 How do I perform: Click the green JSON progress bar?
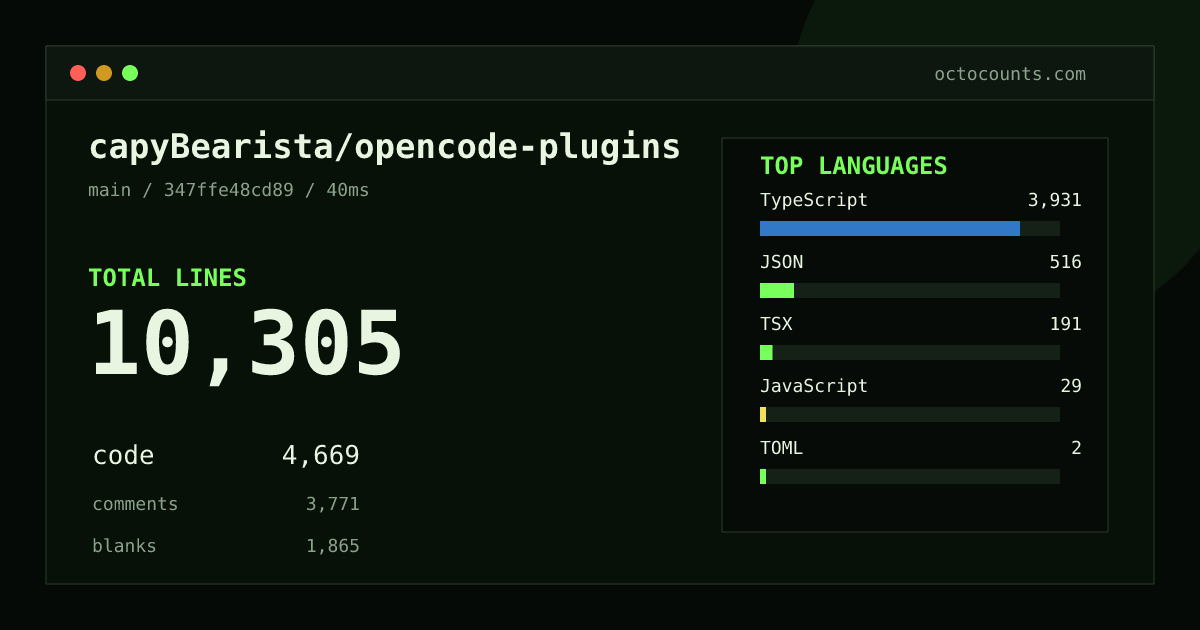pyautogui.click(x=777, y=290)
